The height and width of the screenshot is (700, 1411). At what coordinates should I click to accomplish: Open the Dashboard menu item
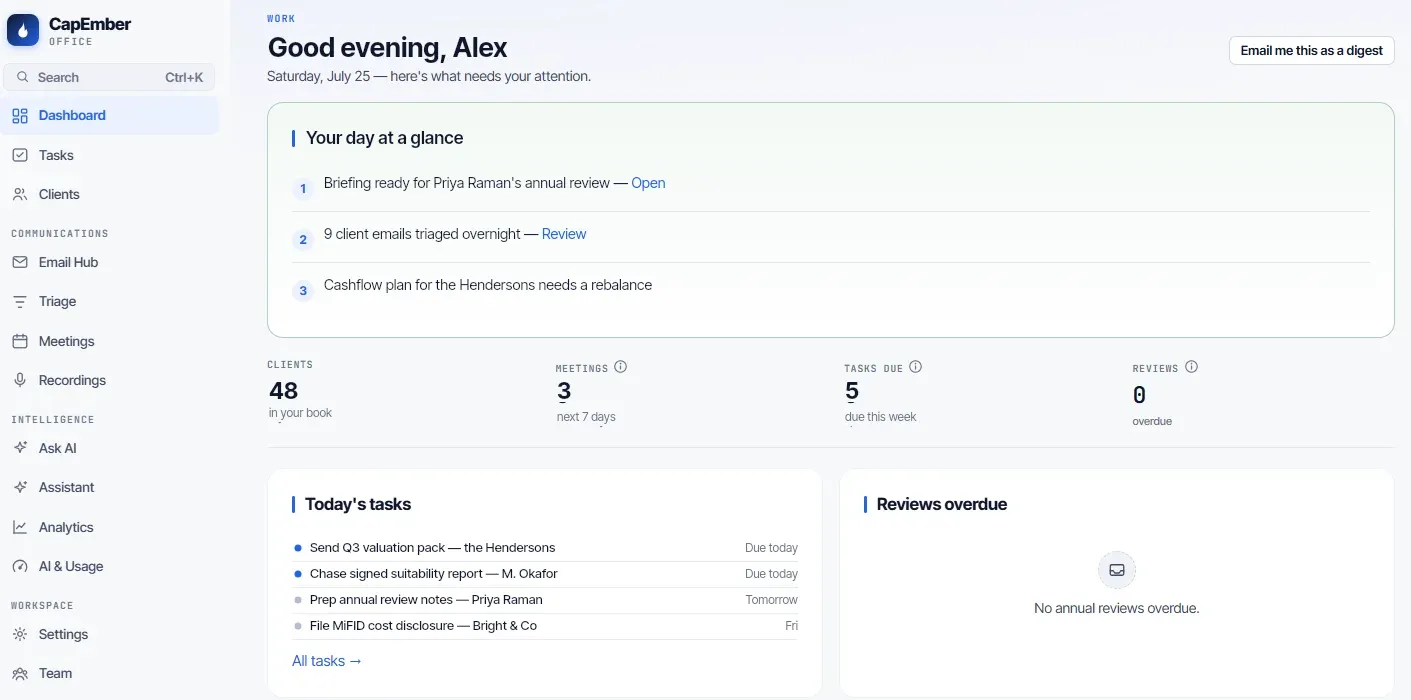coord(109,115)
